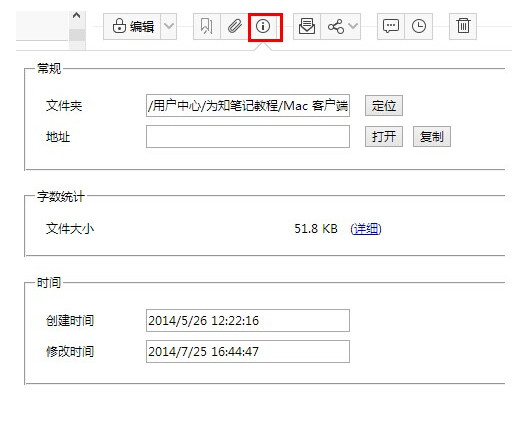This screenshot has height=435, width=512.
Task: Click the send-by-email envelope icon
Action: pos(307,26)
